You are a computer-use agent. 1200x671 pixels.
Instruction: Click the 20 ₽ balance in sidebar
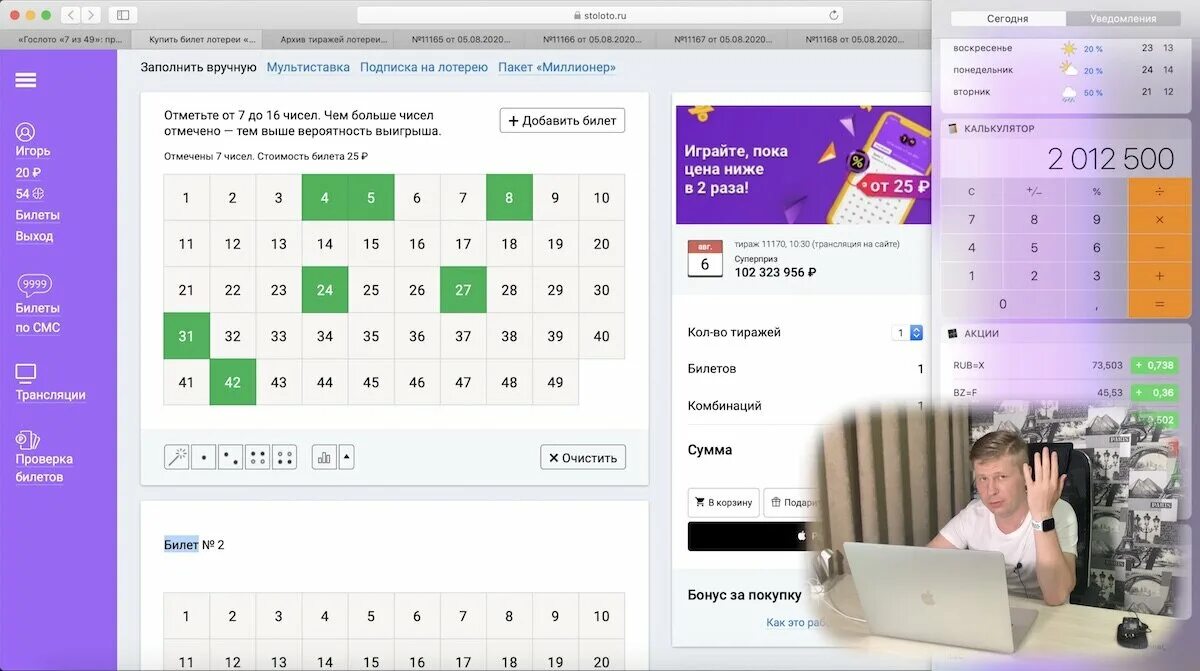click(28, 172)
